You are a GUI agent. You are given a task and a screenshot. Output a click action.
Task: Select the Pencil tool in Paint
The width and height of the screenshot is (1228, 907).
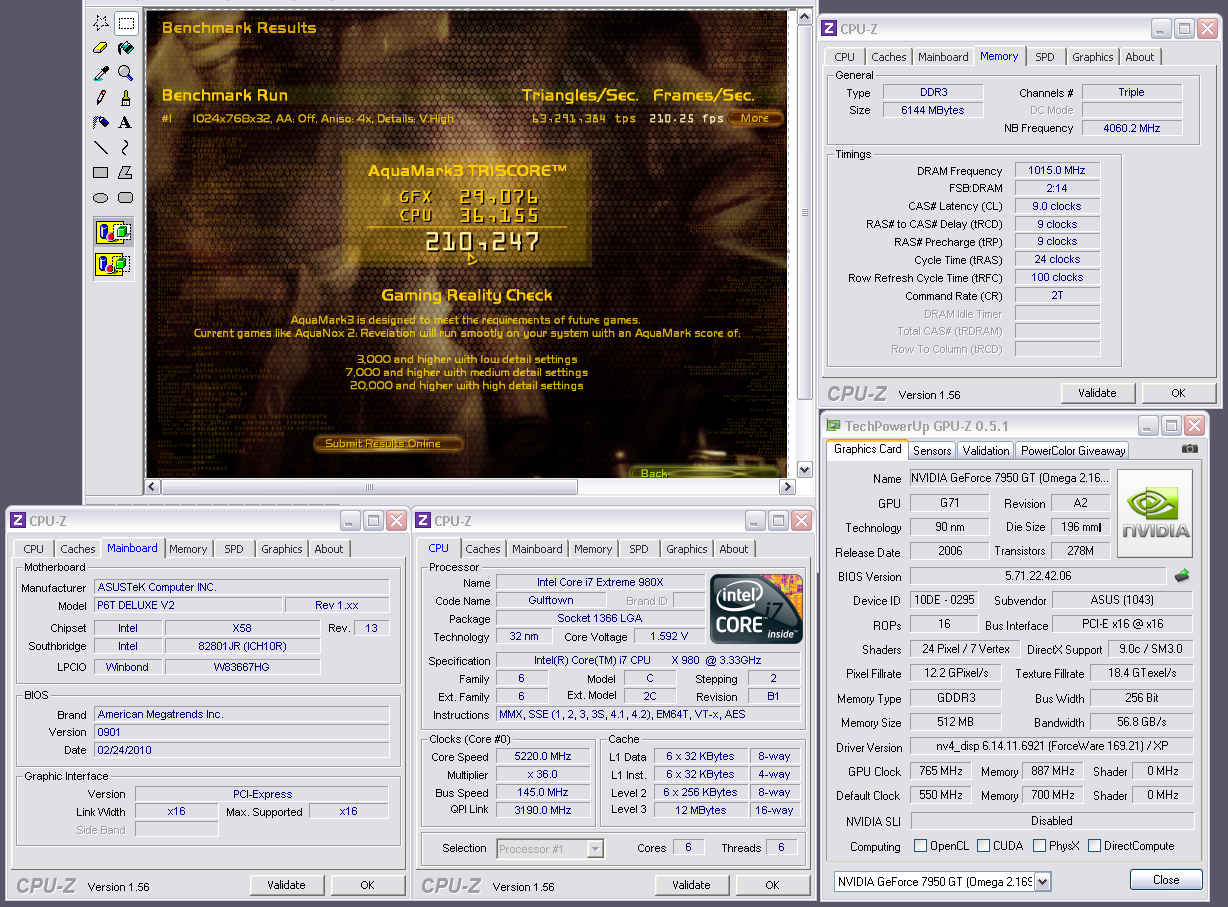(101, 98)
